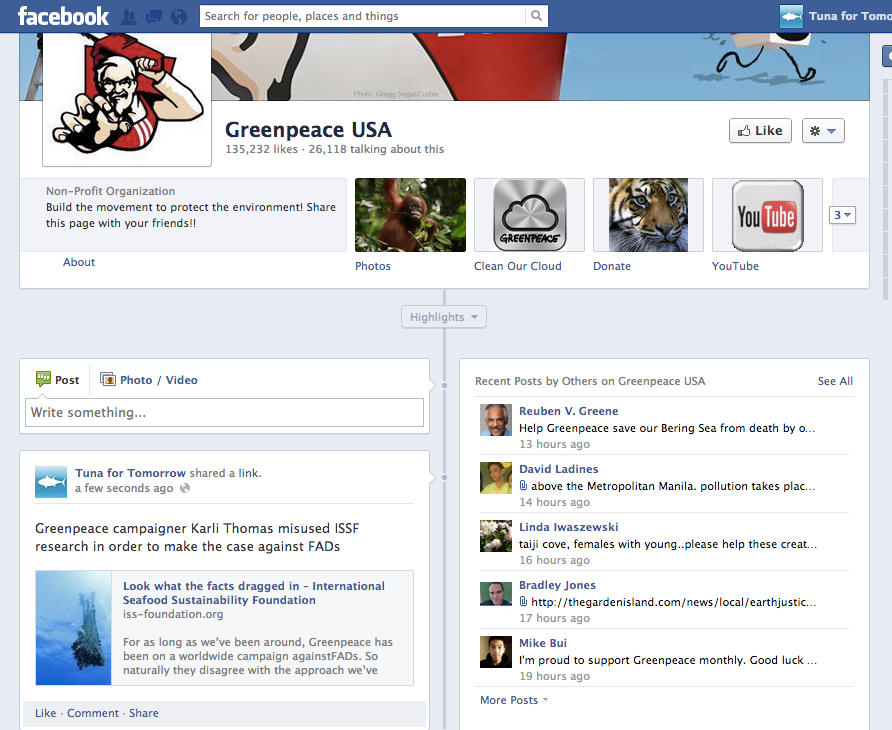Open friend requests icon in top bar
Viewport: 892px width, 730px height.
[129, 17]
